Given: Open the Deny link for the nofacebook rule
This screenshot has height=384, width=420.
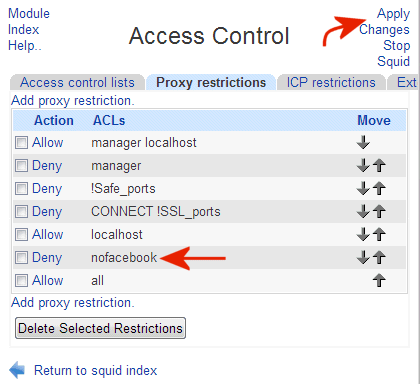Looking at the screenshot, I should click(x=47, y=258).
